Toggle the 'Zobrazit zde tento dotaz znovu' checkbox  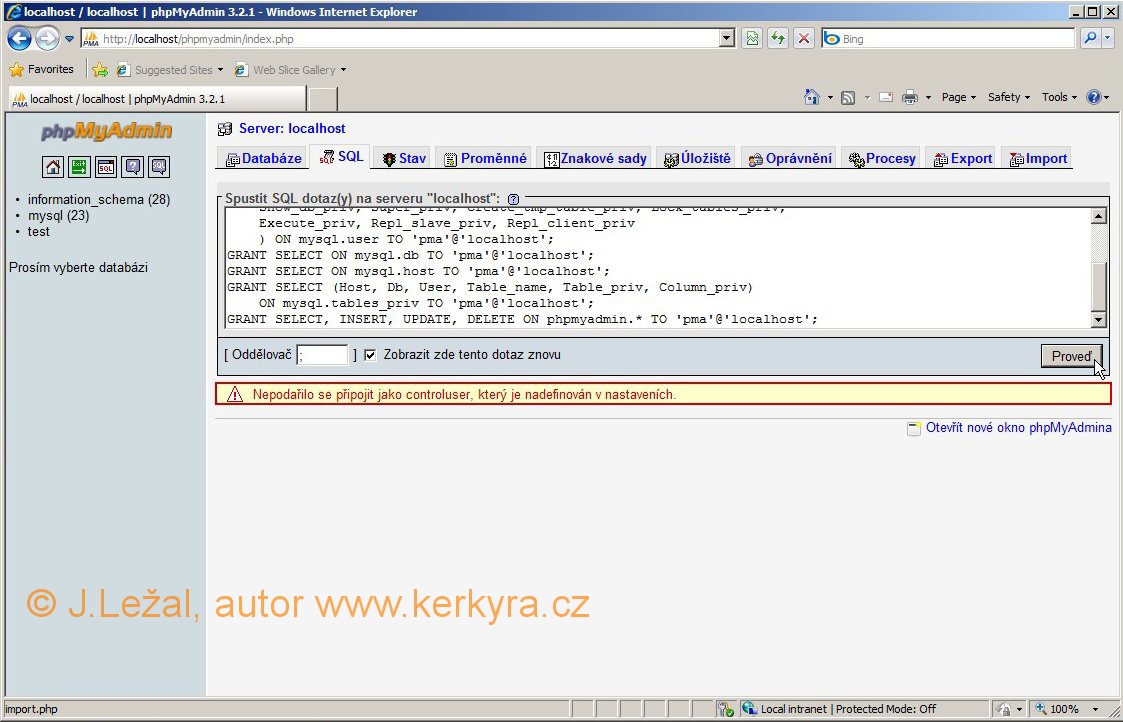[x=370, y=355]
